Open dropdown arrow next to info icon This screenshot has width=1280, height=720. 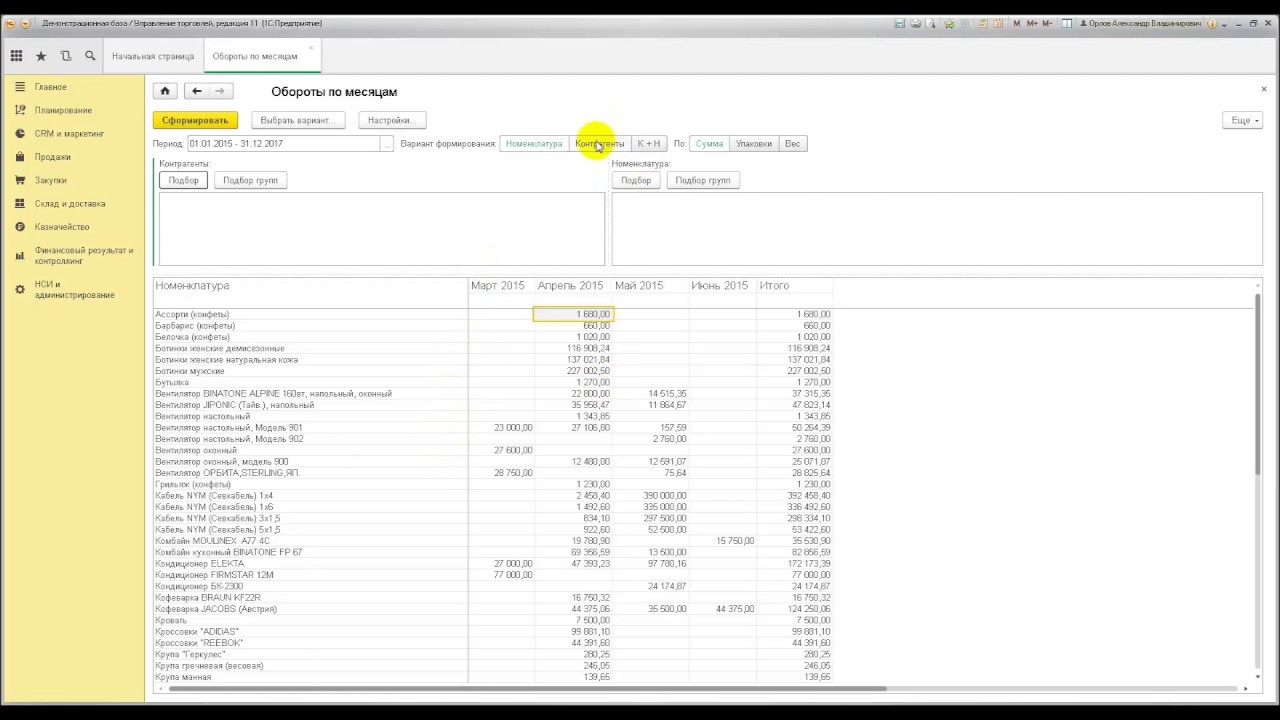(x=1224, y=23)
